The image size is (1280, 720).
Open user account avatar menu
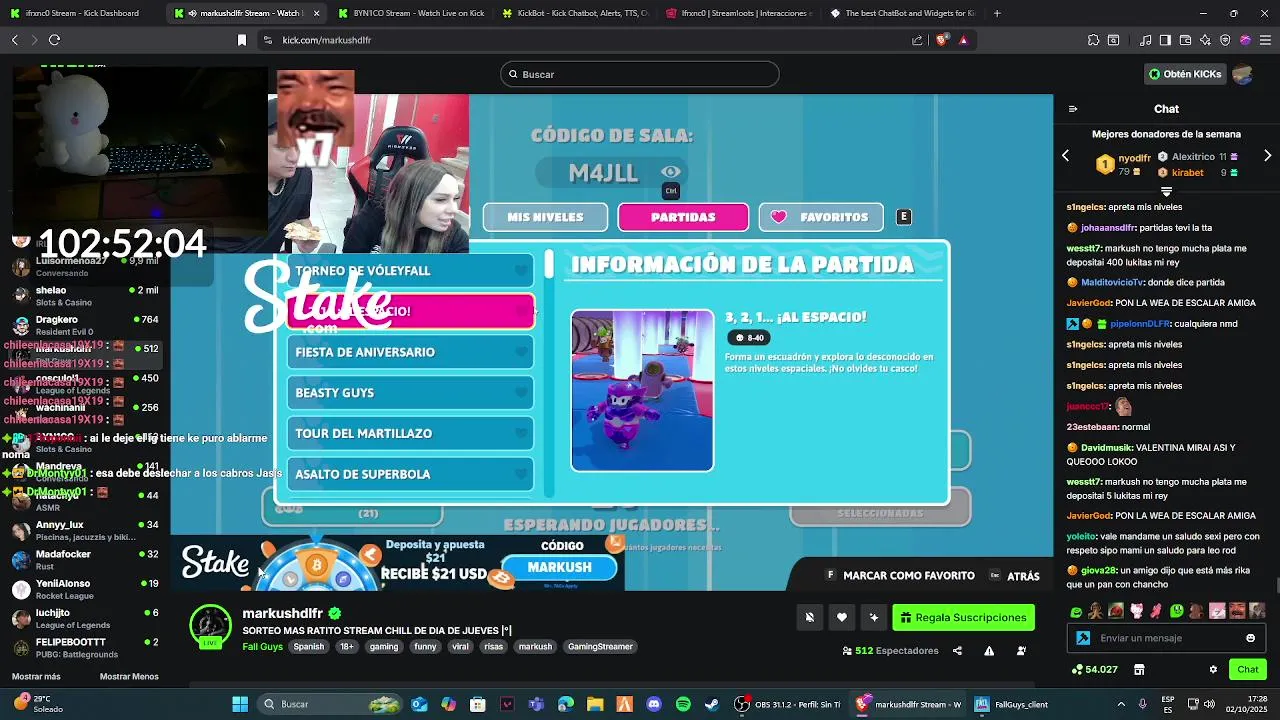[1243, 74]
